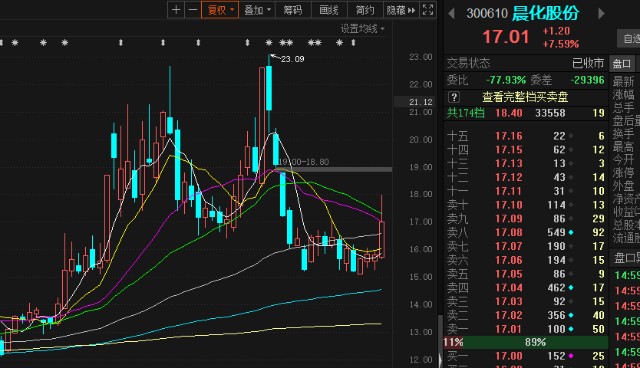Toggle the 筹码 chip distribution panel

293,10
